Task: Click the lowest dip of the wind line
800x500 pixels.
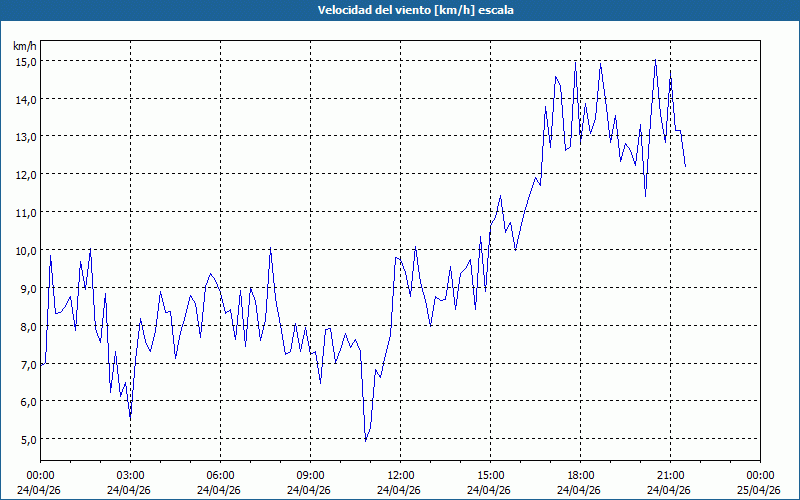Action: pyautogui.click(x=366, y=440)
